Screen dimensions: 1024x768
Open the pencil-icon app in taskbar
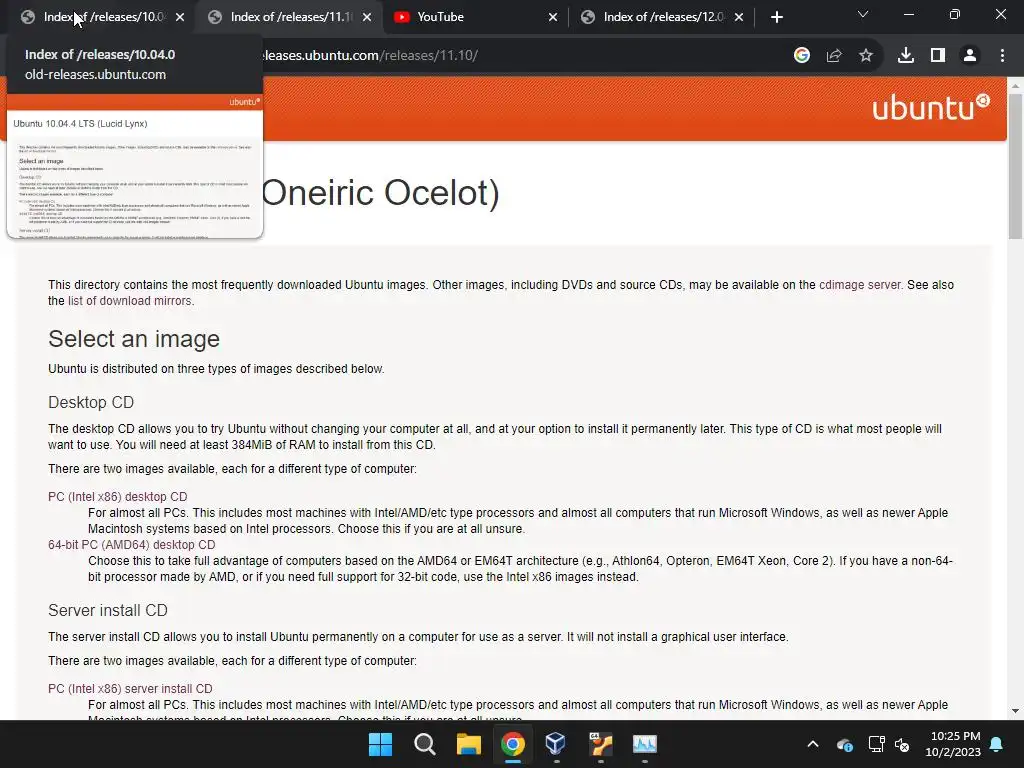(x=600, y=744)
